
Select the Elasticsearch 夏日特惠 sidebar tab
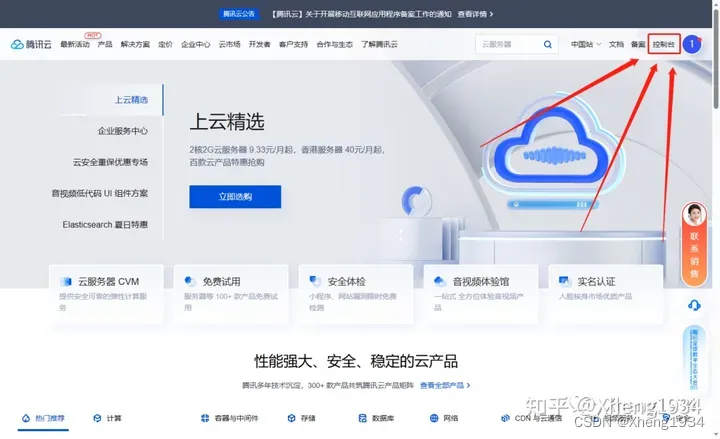tap(105, 225)
